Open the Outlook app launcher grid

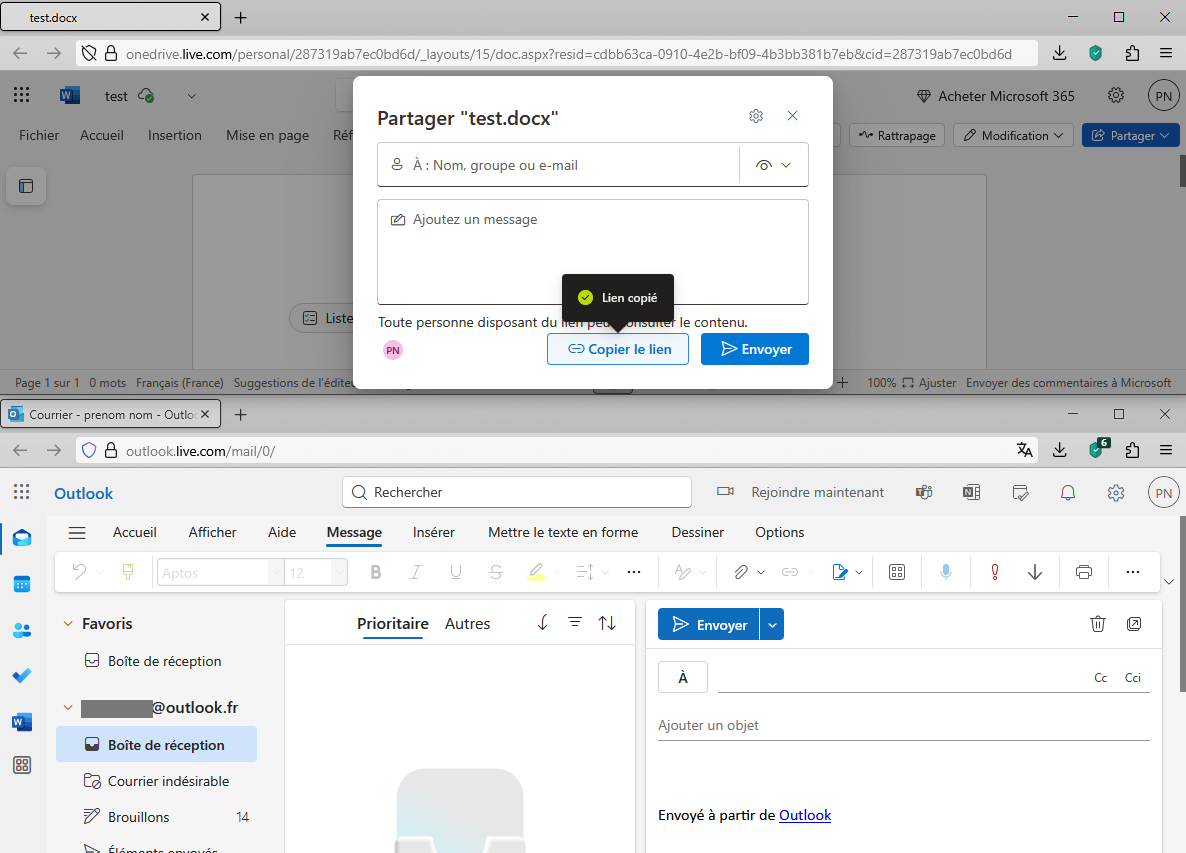pyautogui.click(x=21, y=492)
